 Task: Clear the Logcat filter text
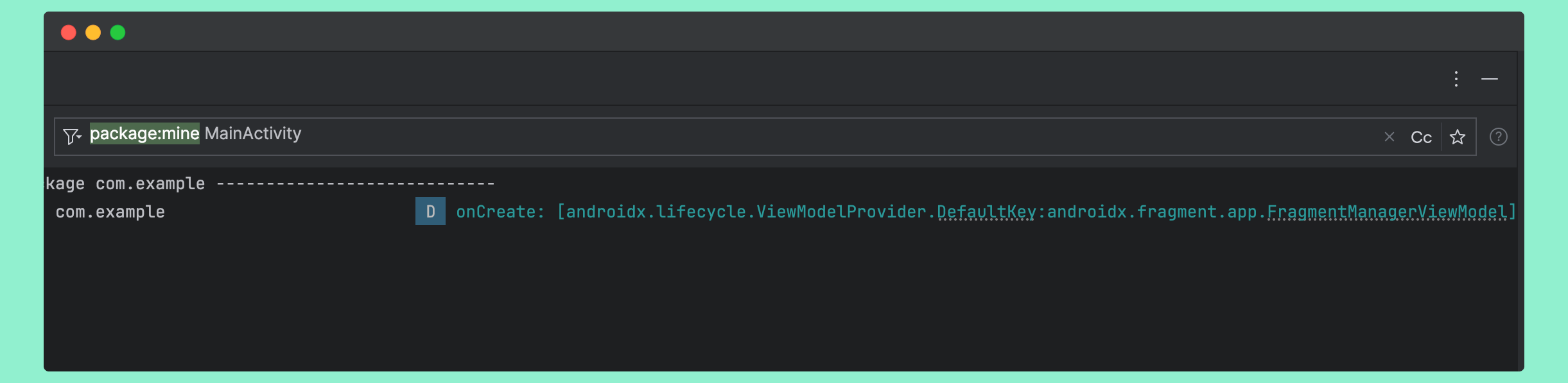pyautogui.click(x=1389, y=137)
